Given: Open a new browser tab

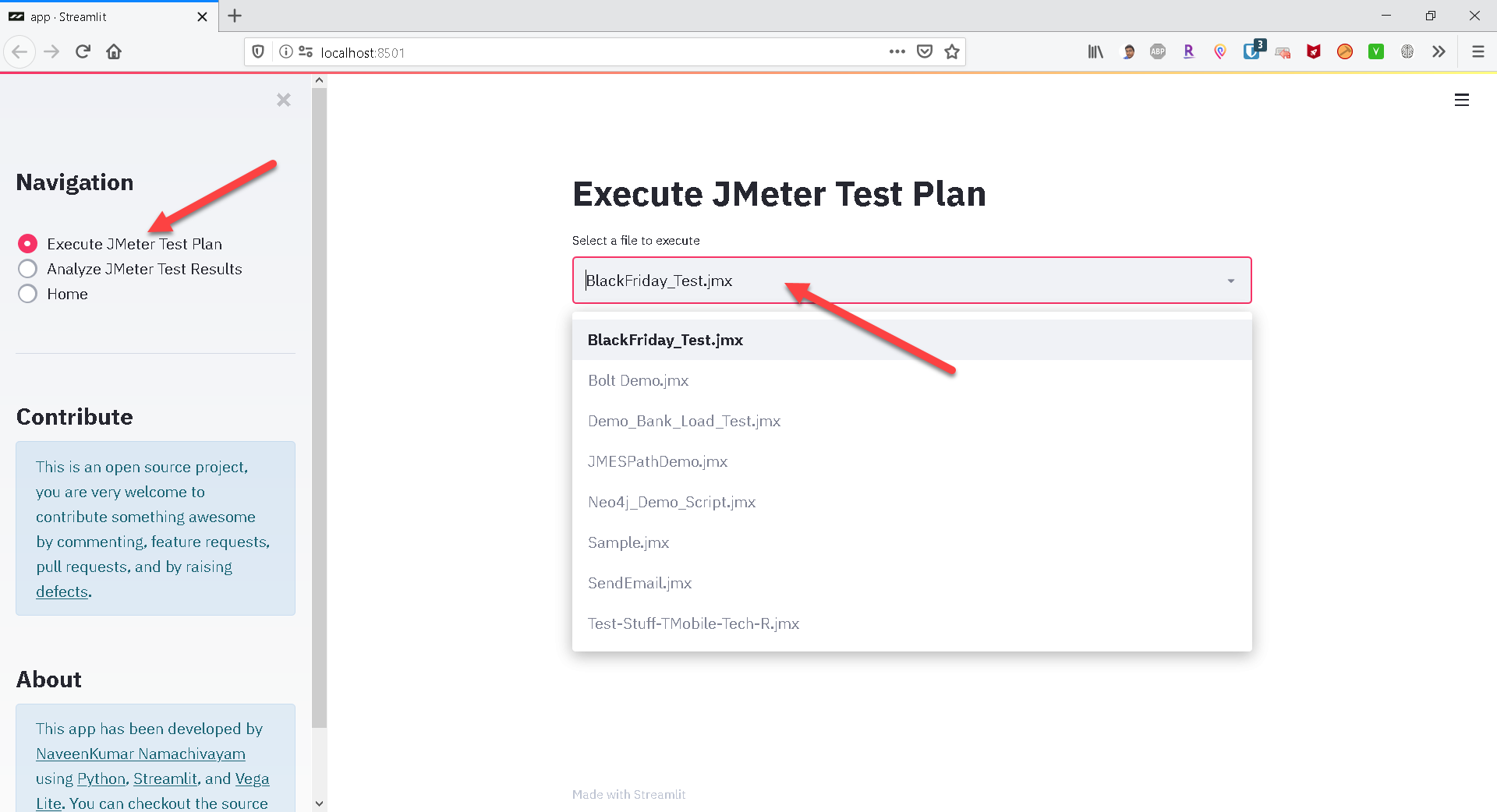Looking at the screenshot, I should pos(235,16).
